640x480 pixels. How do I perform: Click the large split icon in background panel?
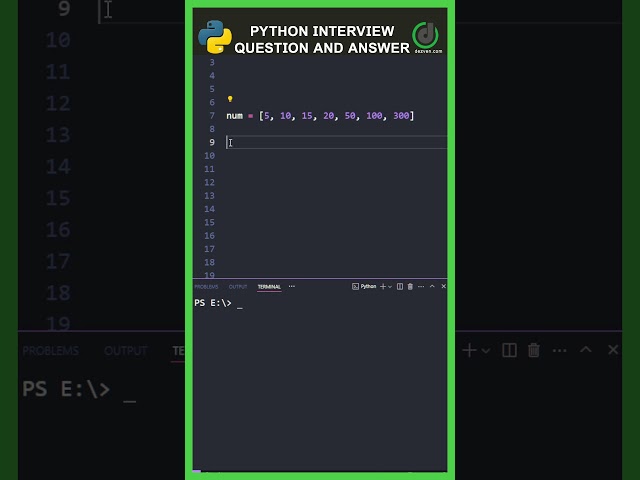point(509,350)
